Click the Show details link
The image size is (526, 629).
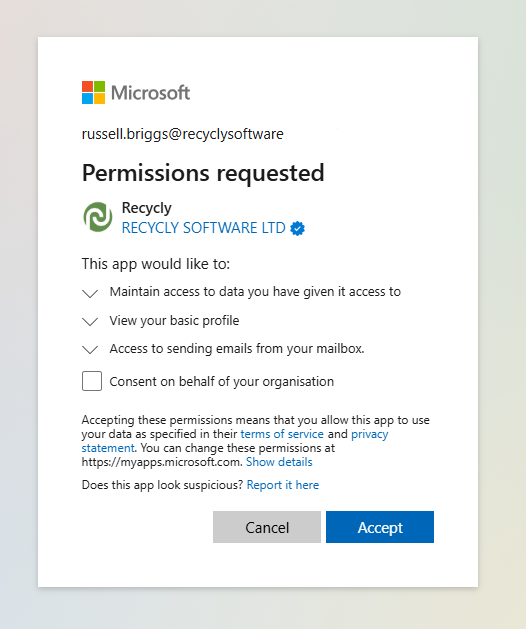(279, 462)
